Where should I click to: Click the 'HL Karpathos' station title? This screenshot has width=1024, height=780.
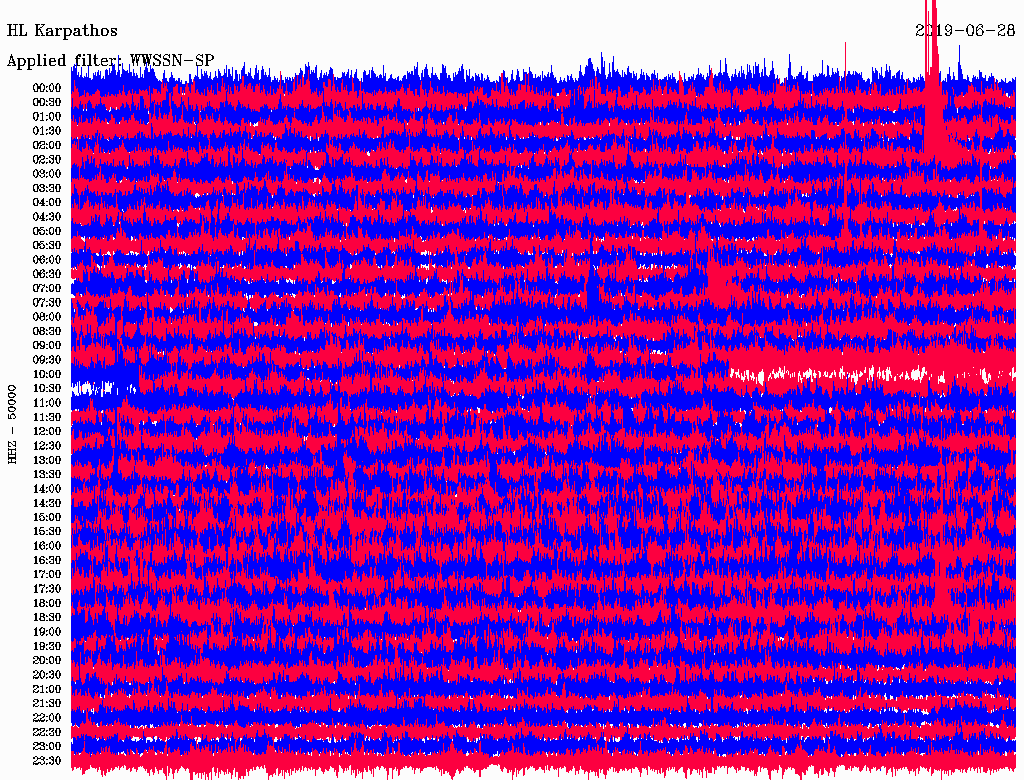[62, 31]
